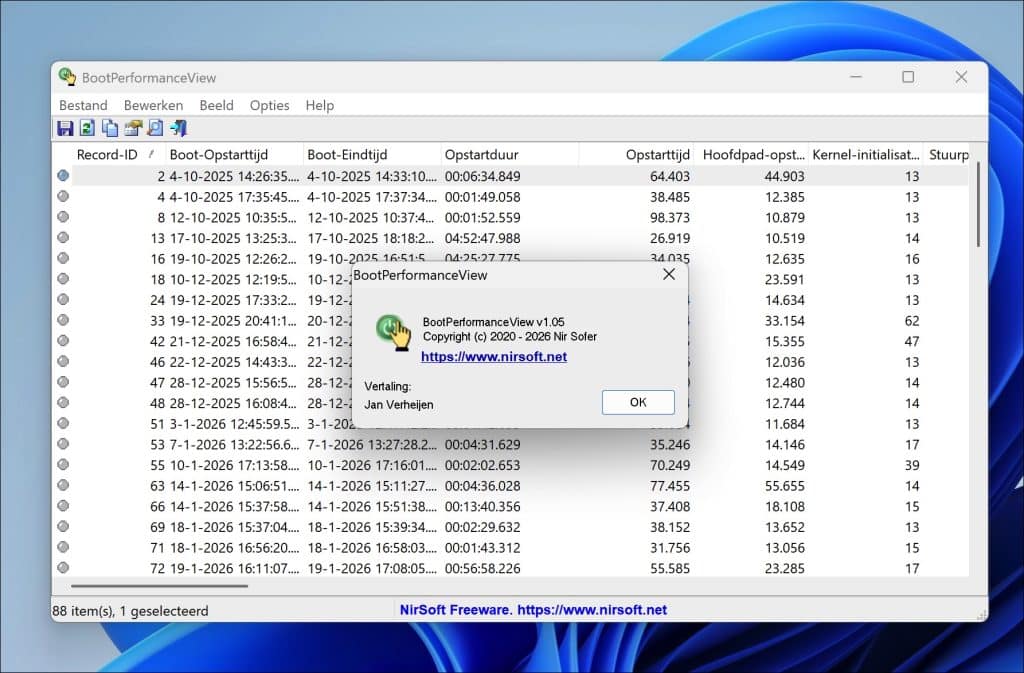Select the row icon for Record-ID 2
Viewport: 1024px width, 673px height.
click(x=63, y=175)
